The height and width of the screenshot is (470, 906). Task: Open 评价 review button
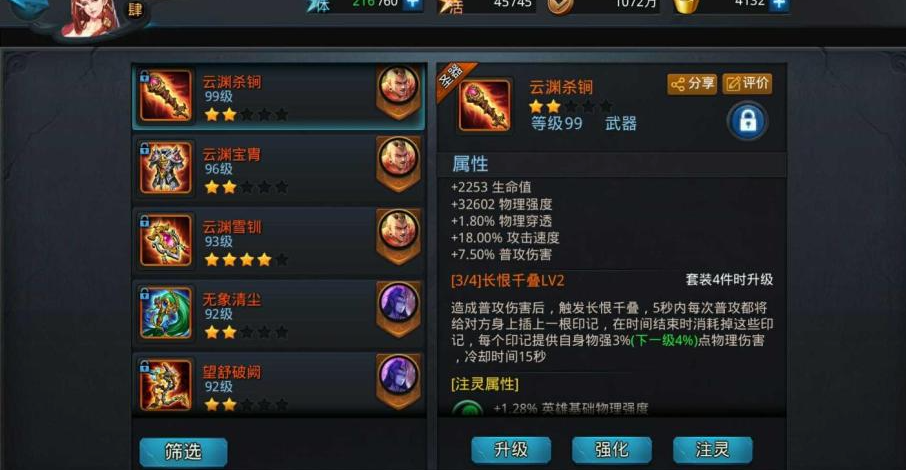pos(747,84)
